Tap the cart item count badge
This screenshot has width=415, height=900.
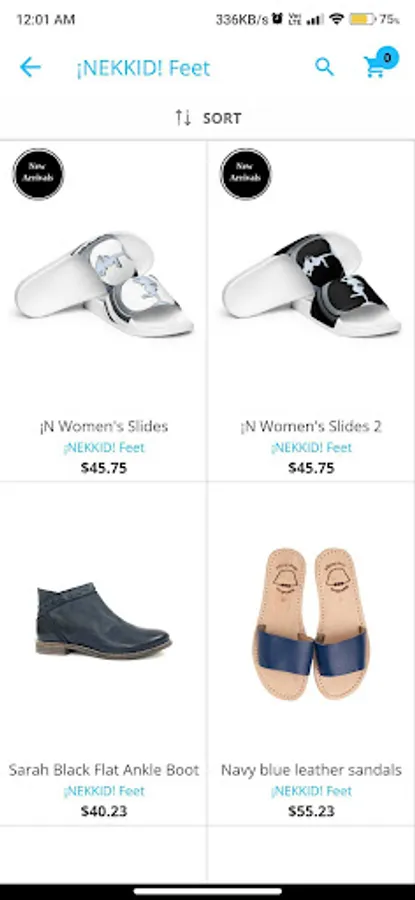[387, 57]
